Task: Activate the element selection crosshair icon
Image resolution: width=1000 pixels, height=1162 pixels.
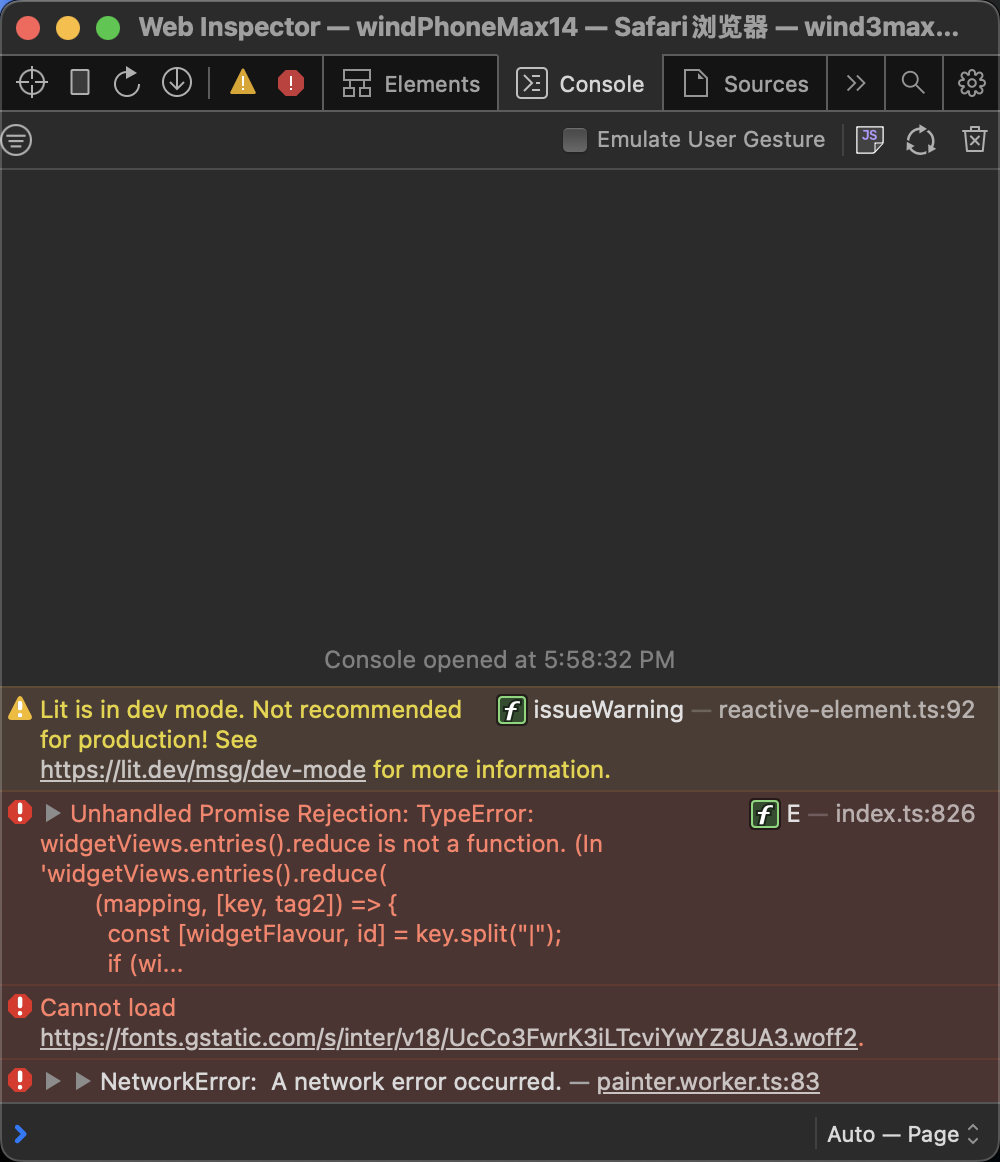Action: [x=32, y=83]
